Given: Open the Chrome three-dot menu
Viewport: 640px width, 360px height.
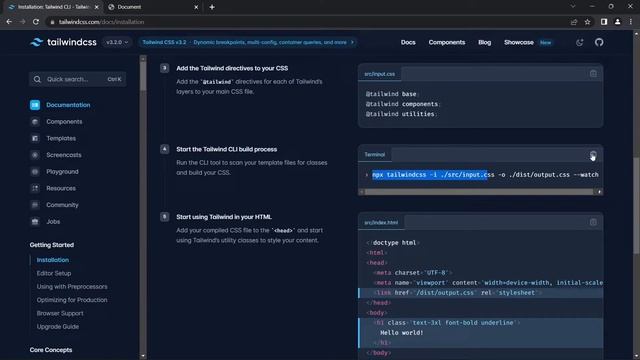Looking at the screenshot, I should [x=631, y=22].
